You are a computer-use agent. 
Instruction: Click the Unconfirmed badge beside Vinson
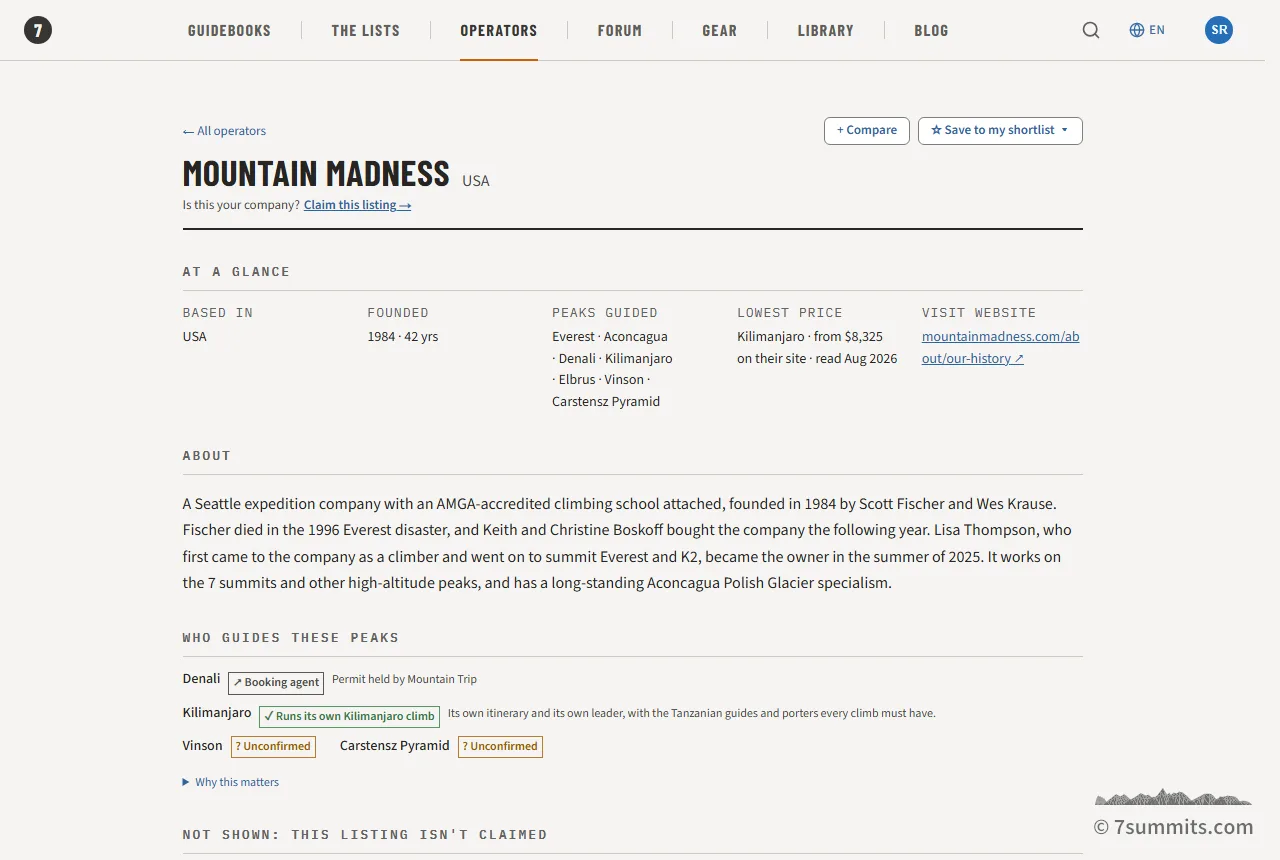point(273,746)
